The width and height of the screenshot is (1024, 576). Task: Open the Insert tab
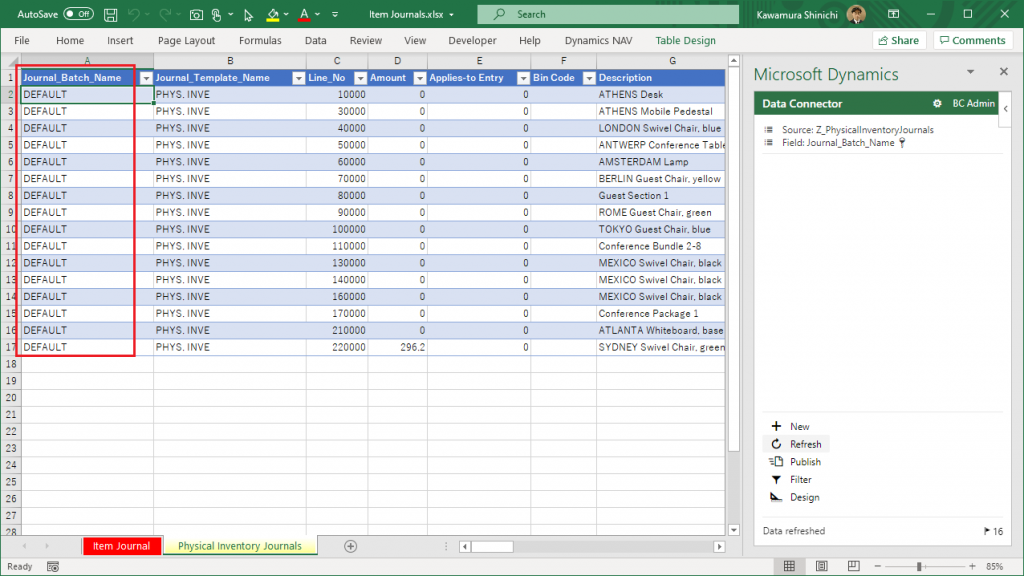[120, 40]
